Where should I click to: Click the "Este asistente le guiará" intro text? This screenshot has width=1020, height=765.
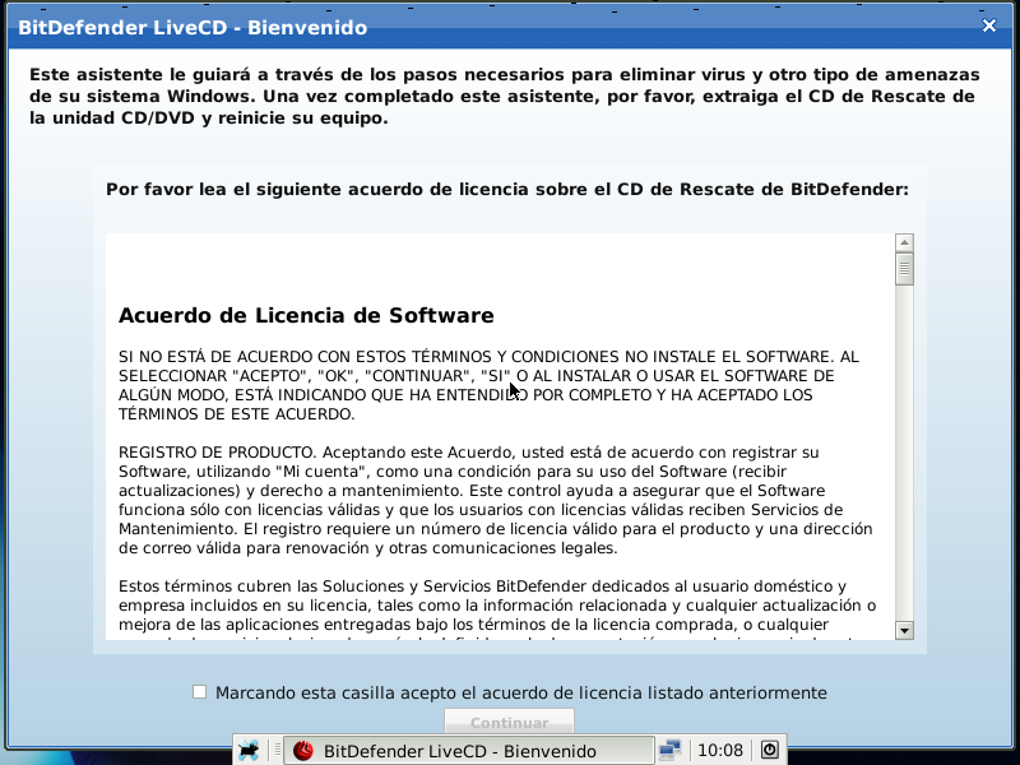pos(504,96)
